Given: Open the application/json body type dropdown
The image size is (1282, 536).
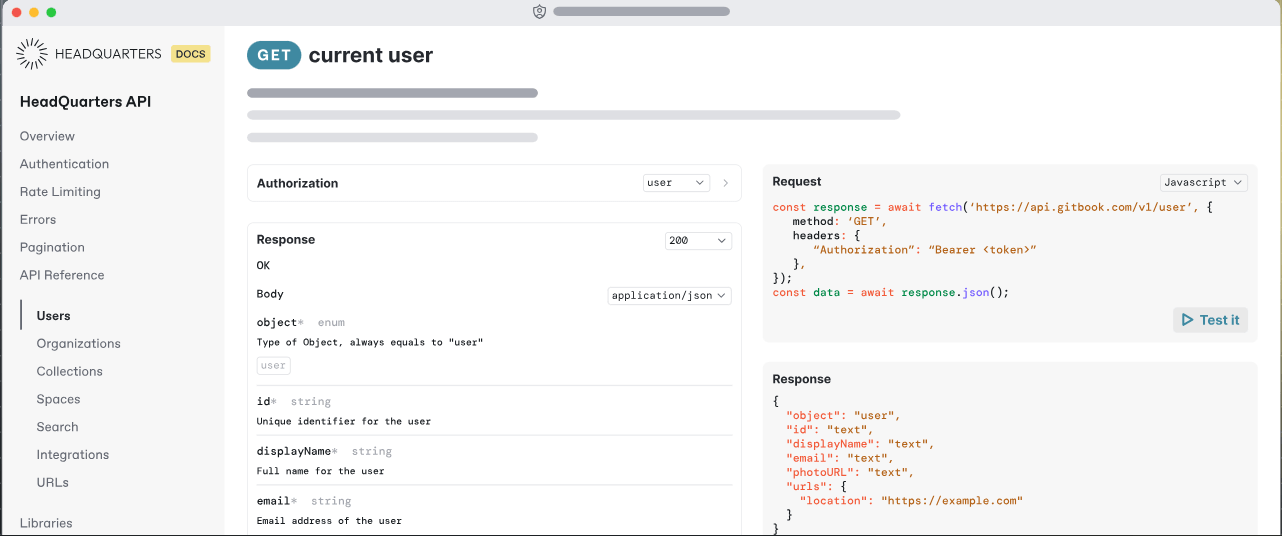Looking at the screenshot, I should [669, 296].
